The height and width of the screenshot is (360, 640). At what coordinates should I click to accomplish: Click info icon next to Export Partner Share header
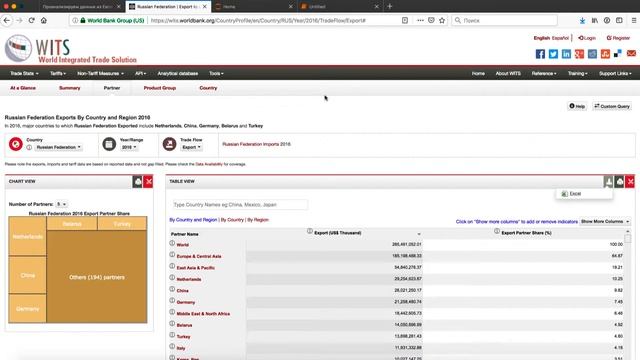tap(497, 231)
